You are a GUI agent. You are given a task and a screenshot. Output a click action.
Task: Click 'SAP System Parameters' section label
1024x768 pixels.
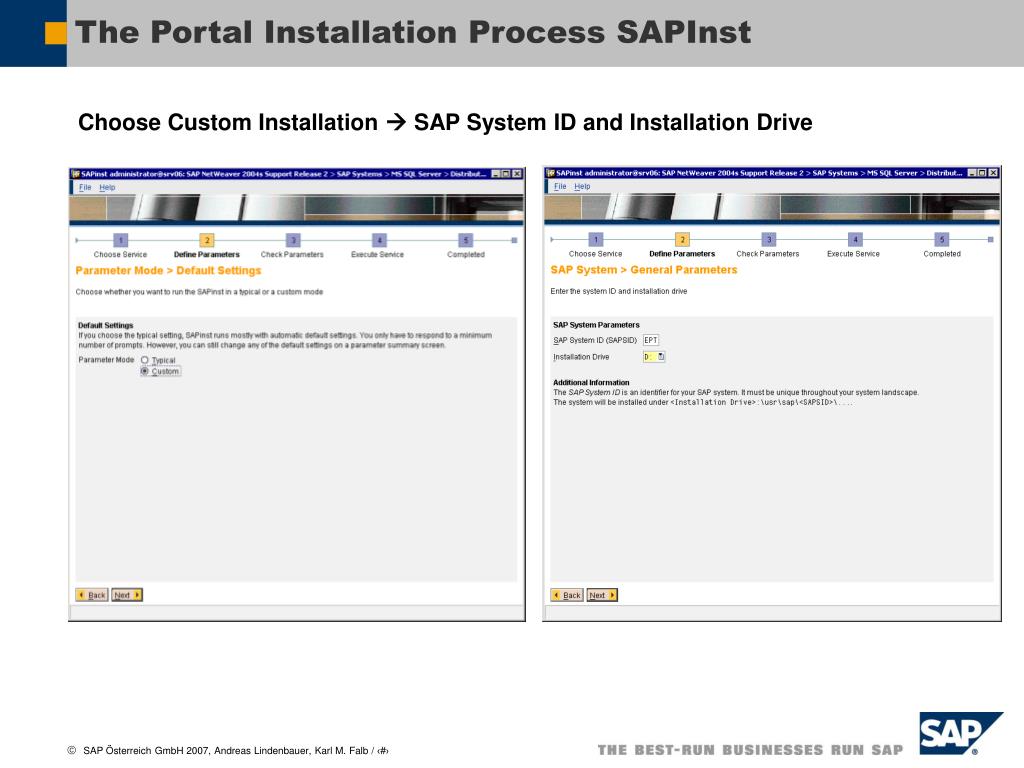(596, 325)
